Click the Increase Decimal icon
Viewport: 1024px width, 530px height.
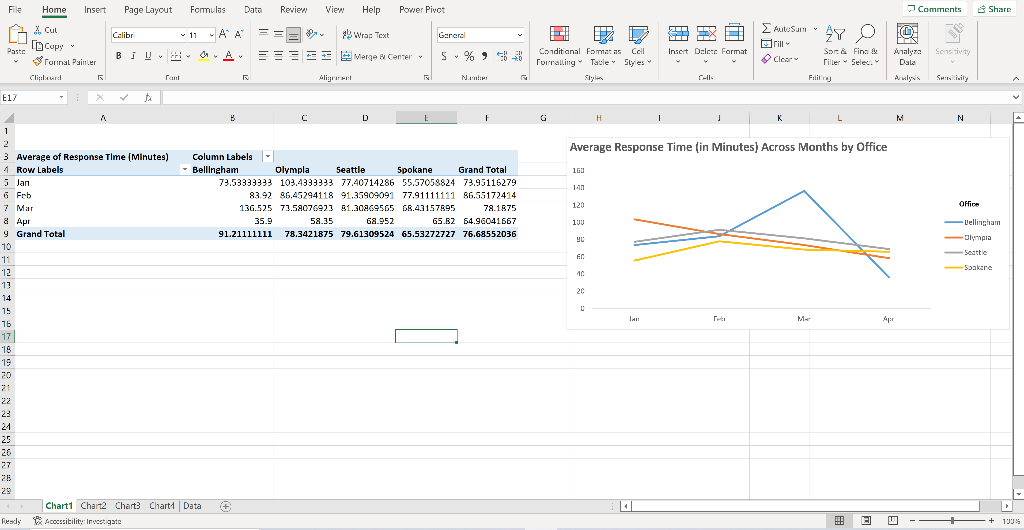[502, 56]
